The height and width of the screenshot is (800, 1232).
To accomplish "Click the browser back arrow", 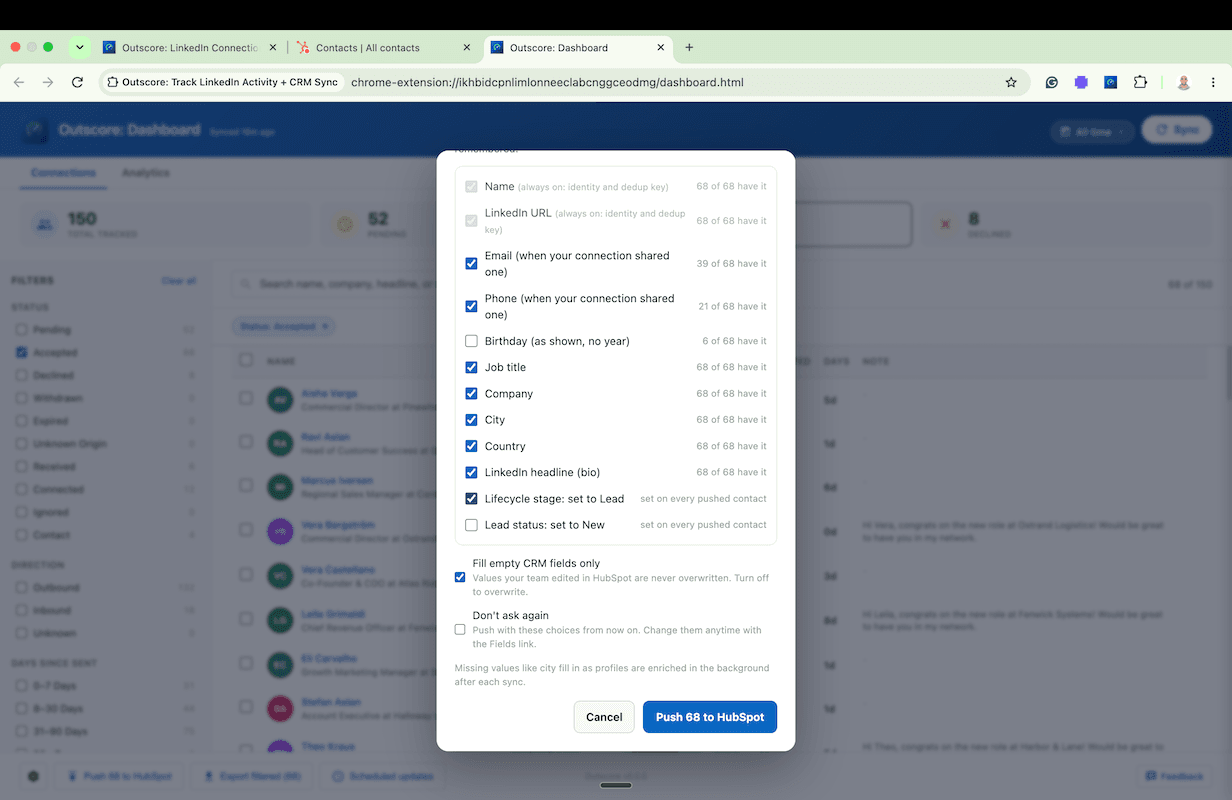I will (19, 82).
